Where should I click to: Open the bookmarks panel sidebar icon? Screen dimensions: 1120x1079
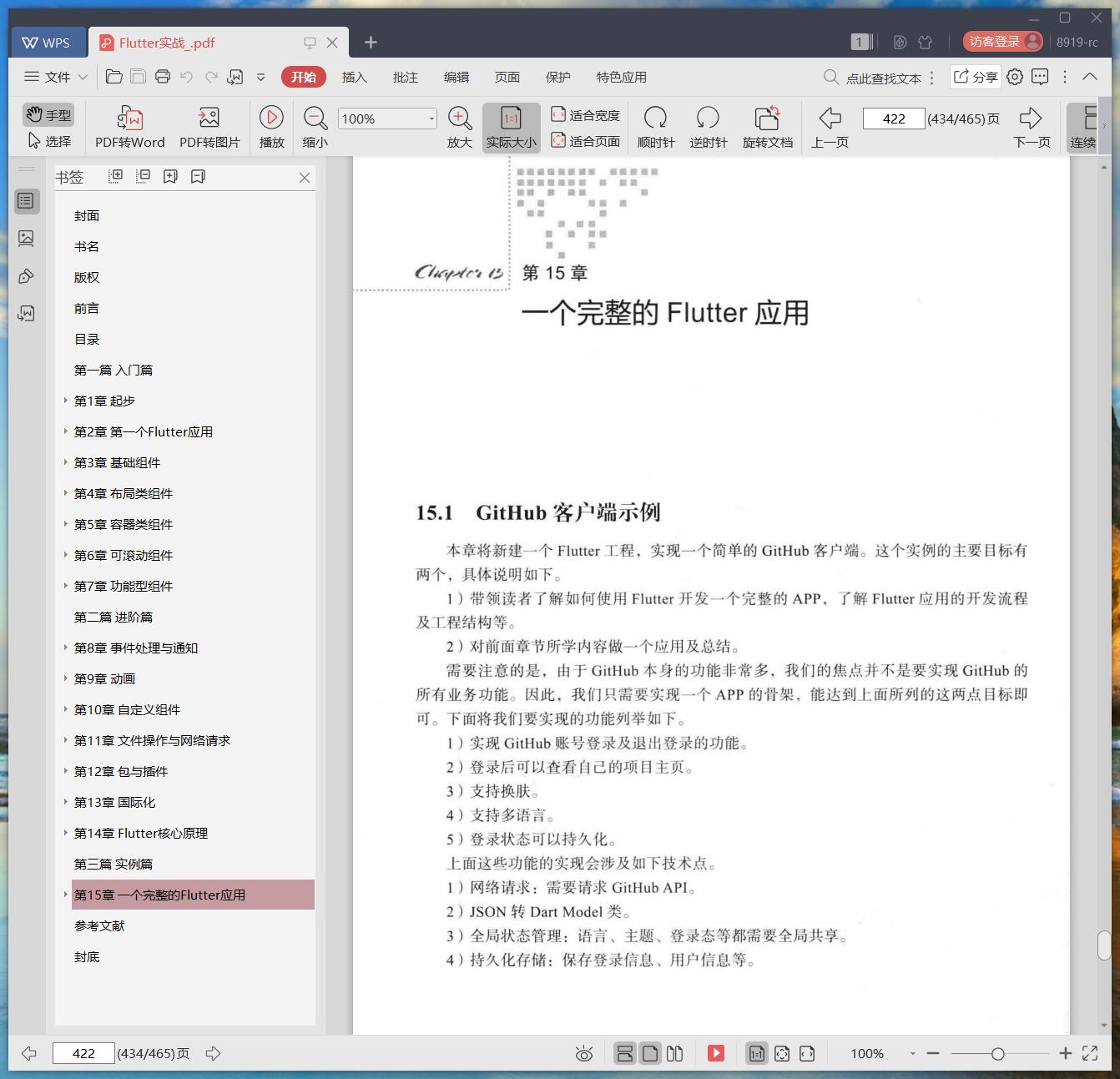27,201
